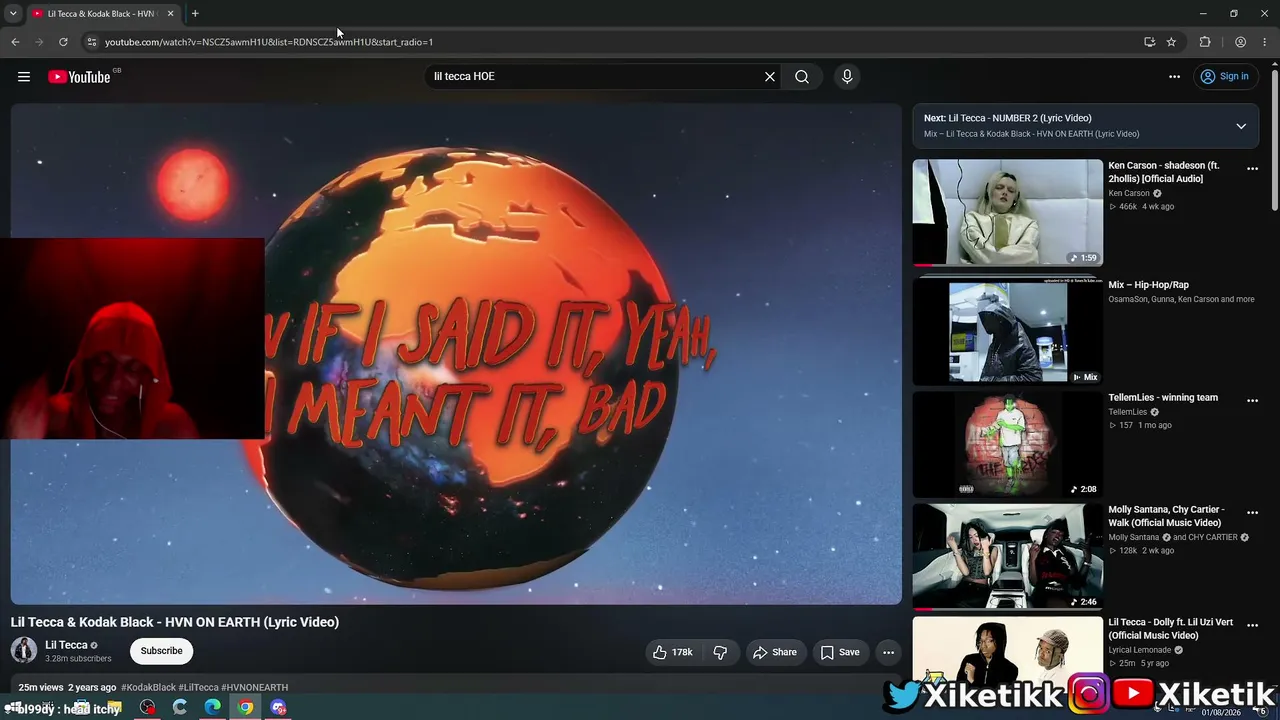
Task: Open the Lil Tecca channel avatar
Action: tap(24, 651)
